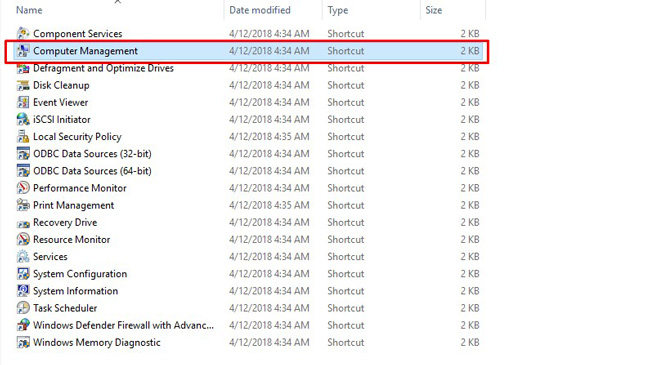Screen dimensions: 650x365
Task: Select the iSCSI Initiator file name
Action: coord(62,119)
